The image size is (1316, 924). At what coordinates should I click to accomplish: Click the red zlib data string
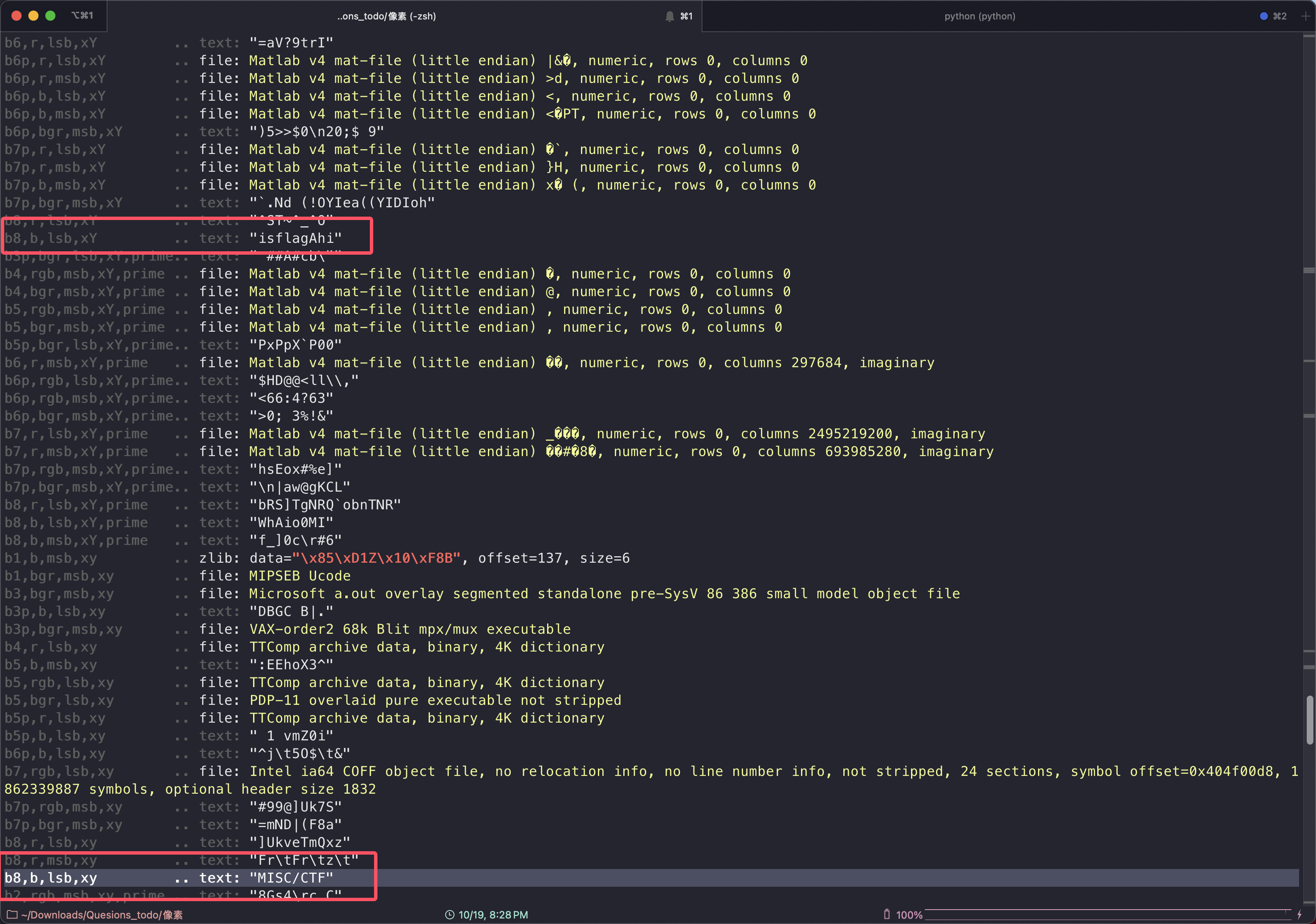point(376,558)
